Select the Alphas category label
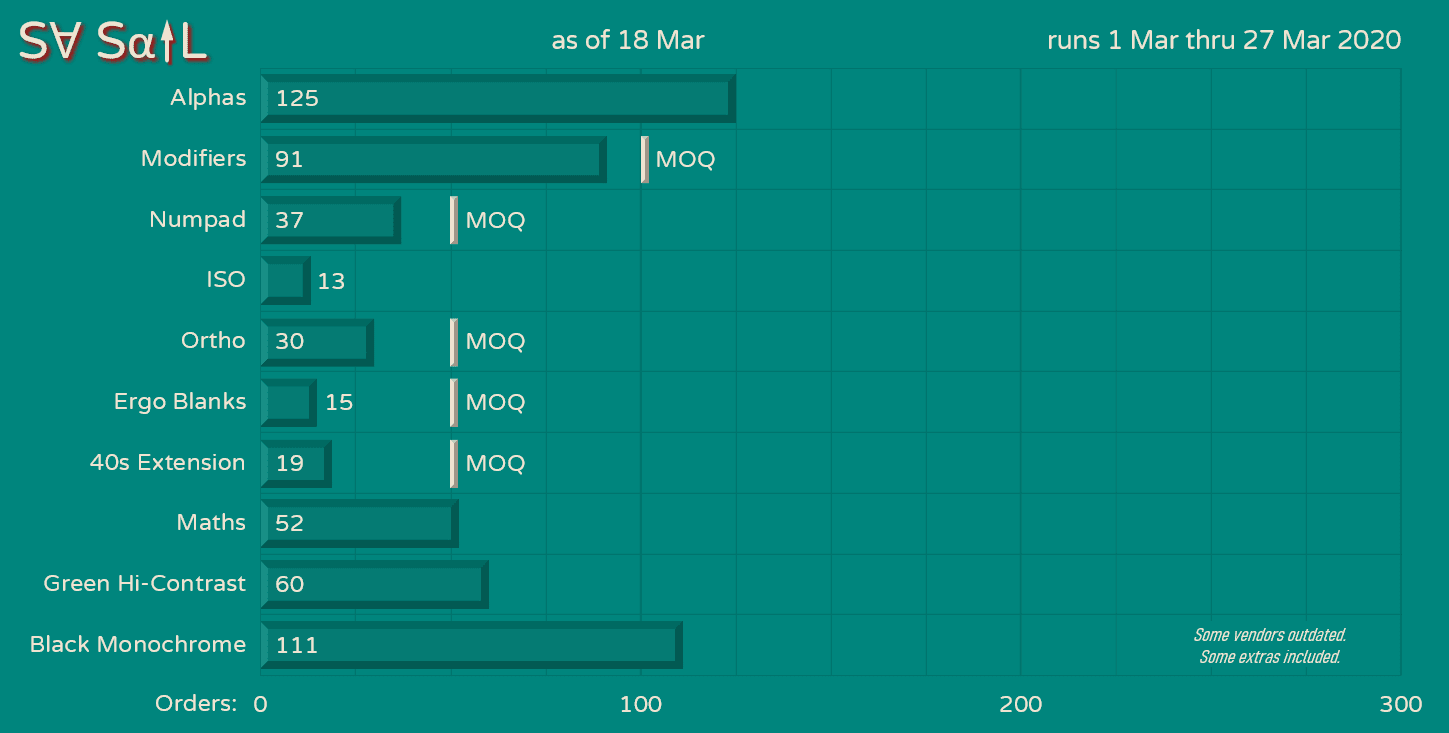The image size is (1449, 733). coord(208,98)
